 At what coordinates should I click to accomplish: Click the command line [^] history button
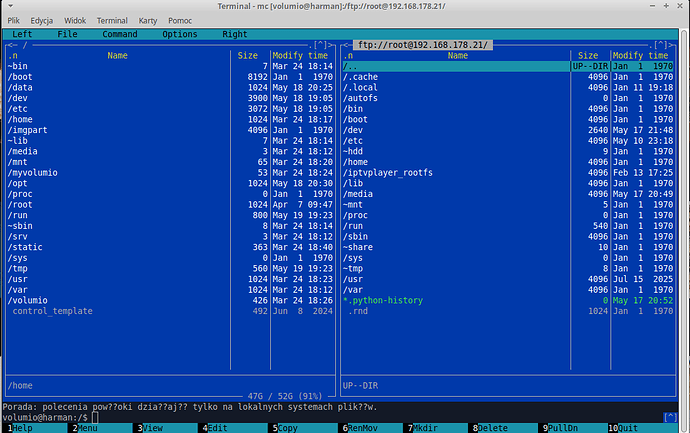click(670, 418)
